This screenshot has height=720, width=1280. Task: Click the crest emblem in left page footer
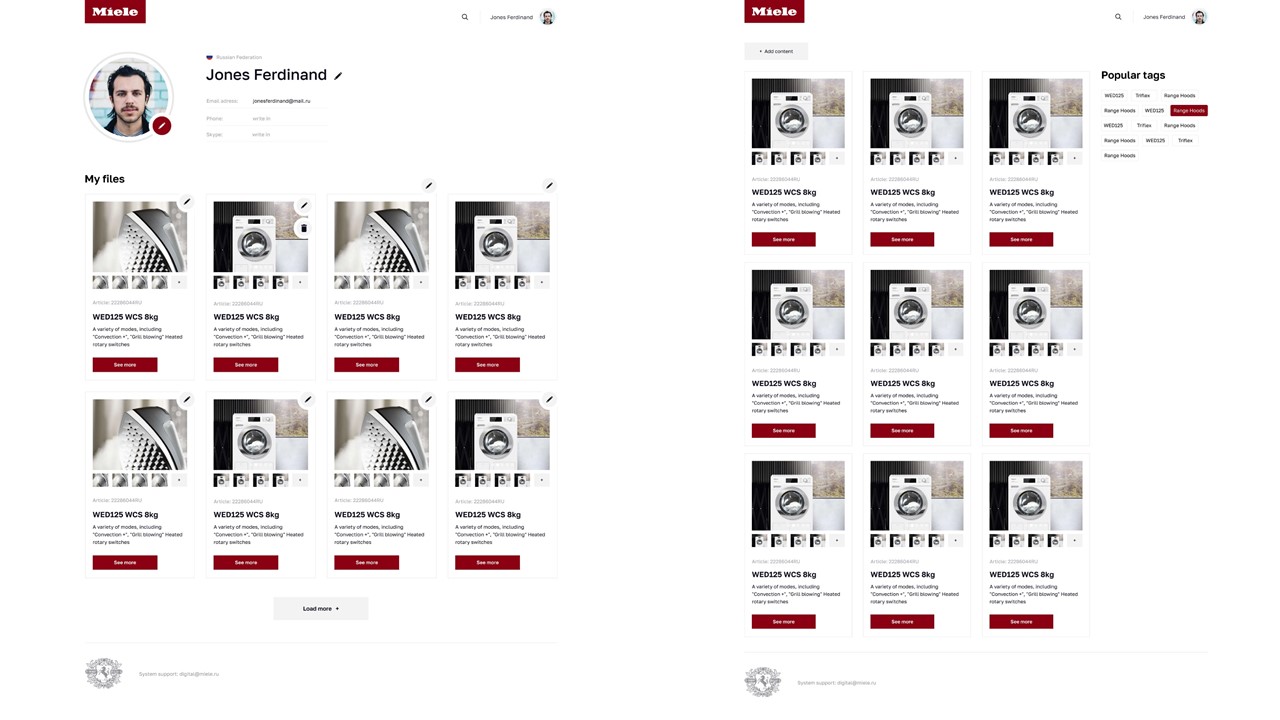coord(104,674)
